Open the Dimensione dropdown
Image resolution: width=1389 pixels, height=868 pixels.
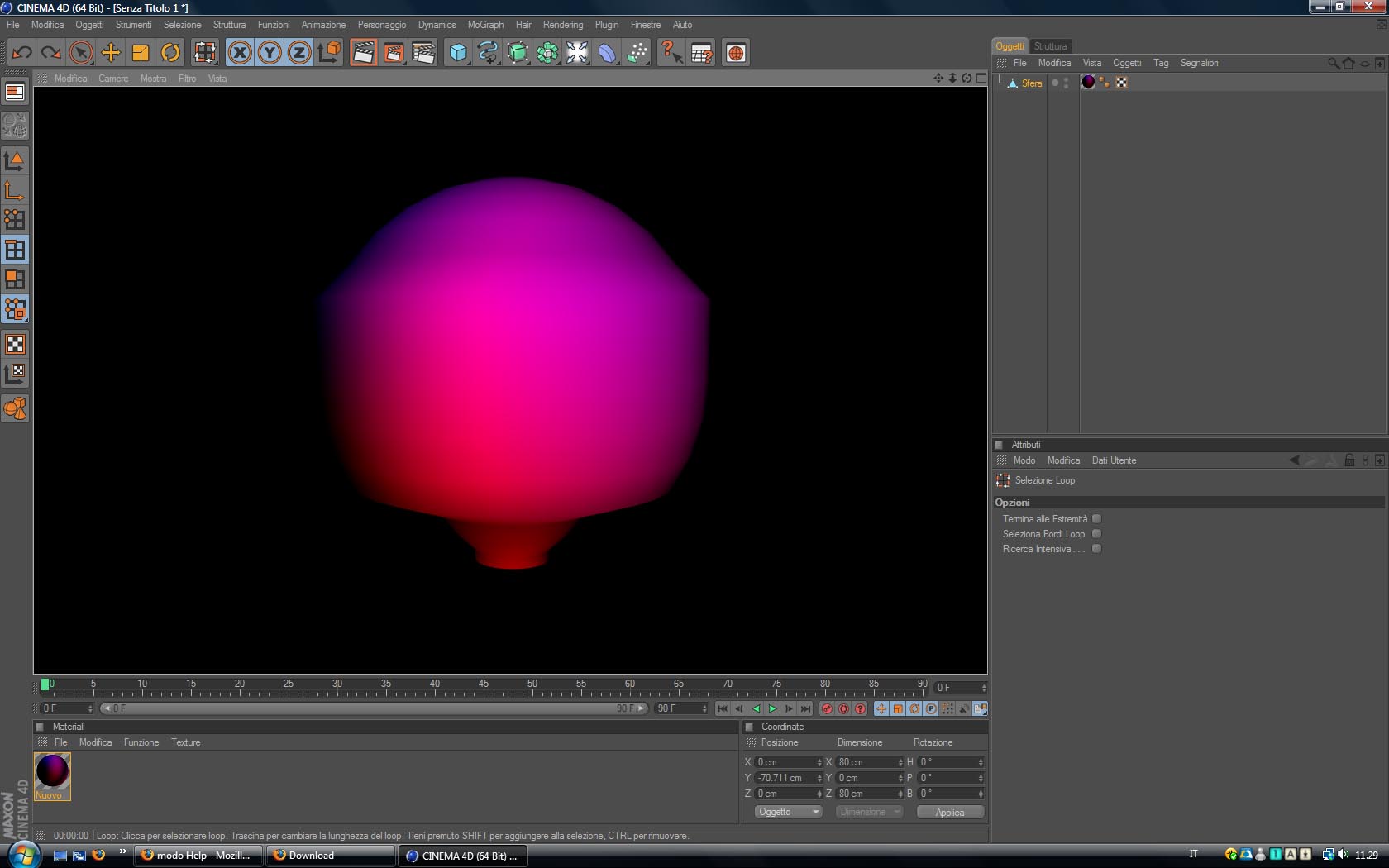[x=869, y=812]
